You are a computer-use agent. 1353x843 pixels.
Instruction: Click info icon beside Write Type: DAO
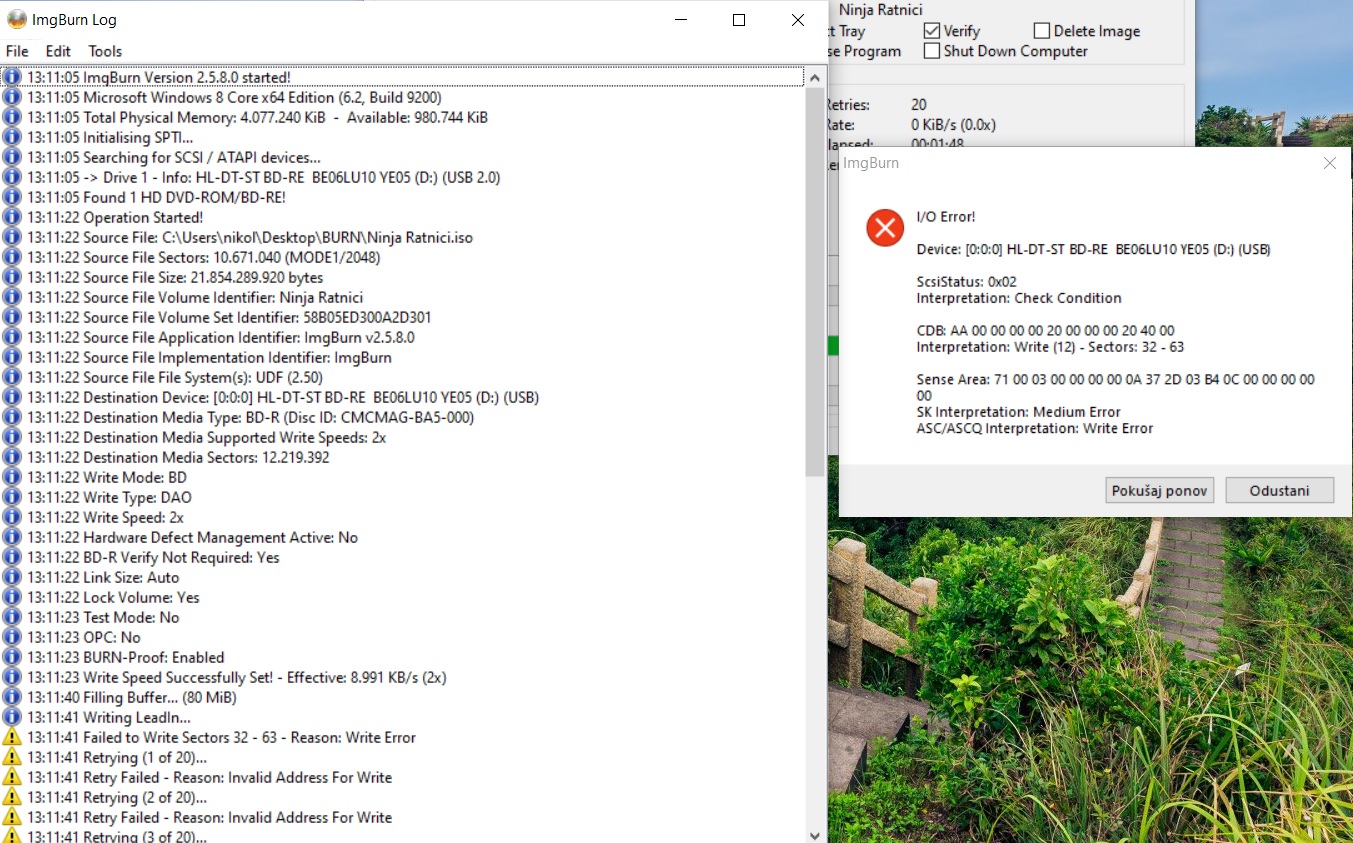point(12,497)
